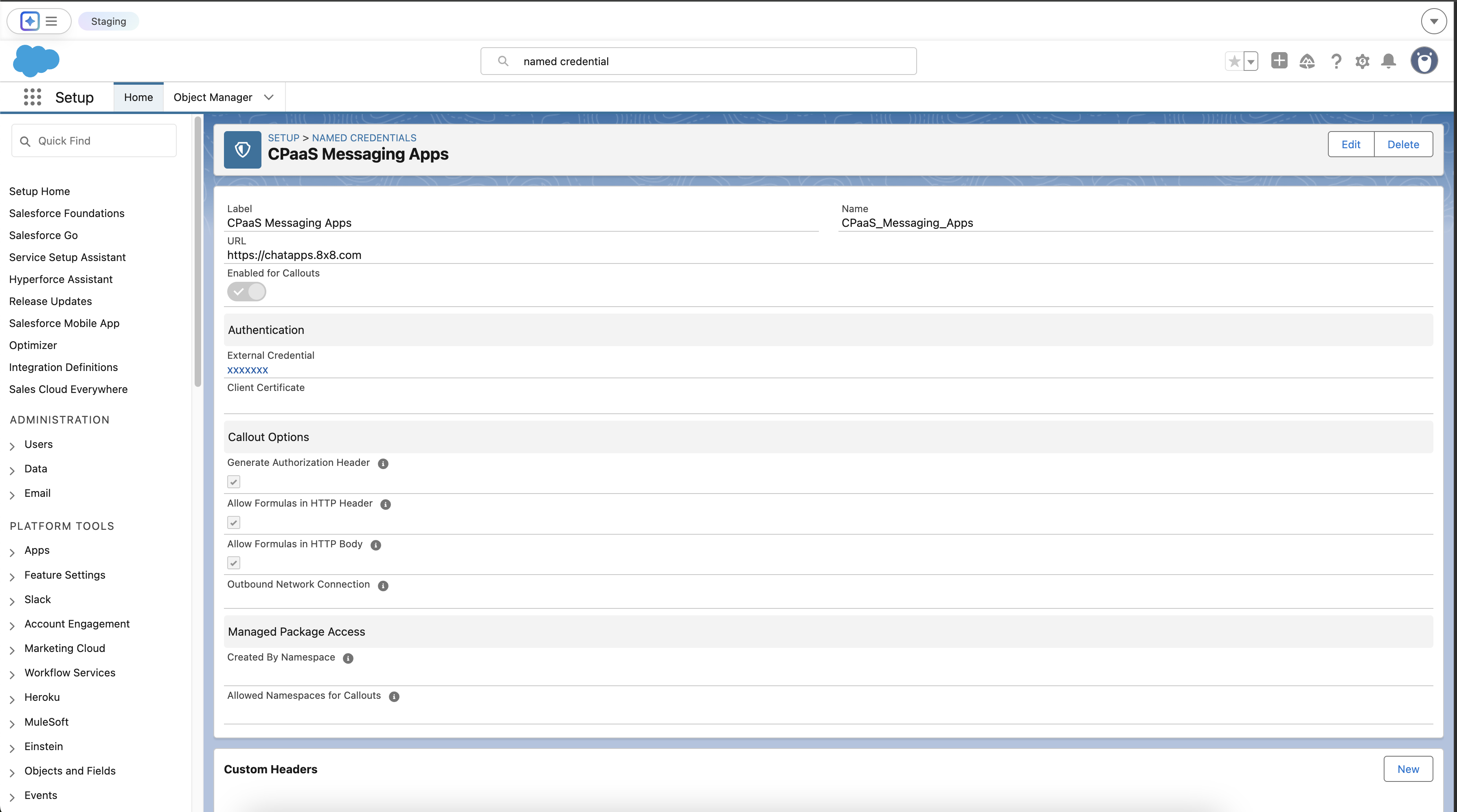Screen dimensions: 1457x812
Task: Open the Setup gear icon
Action: (x=1363, y=61)
